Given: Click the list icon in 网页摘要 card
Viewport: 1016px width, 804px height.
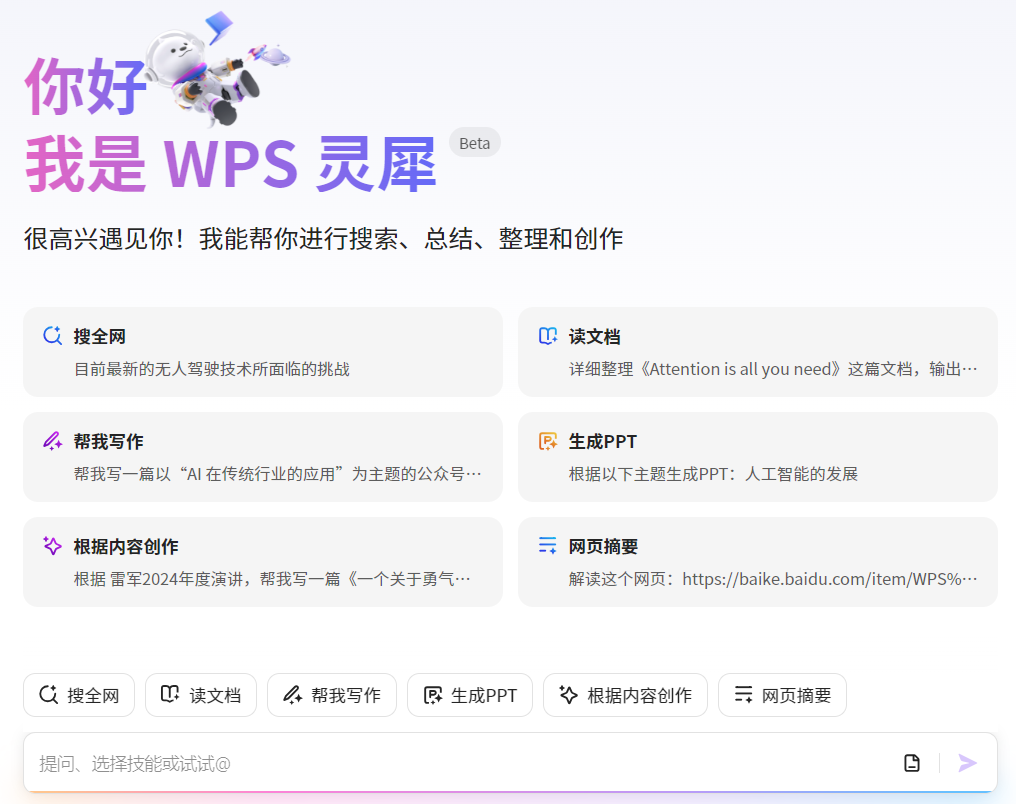Looking at the screenshot, I should click(x=548, y=546).
